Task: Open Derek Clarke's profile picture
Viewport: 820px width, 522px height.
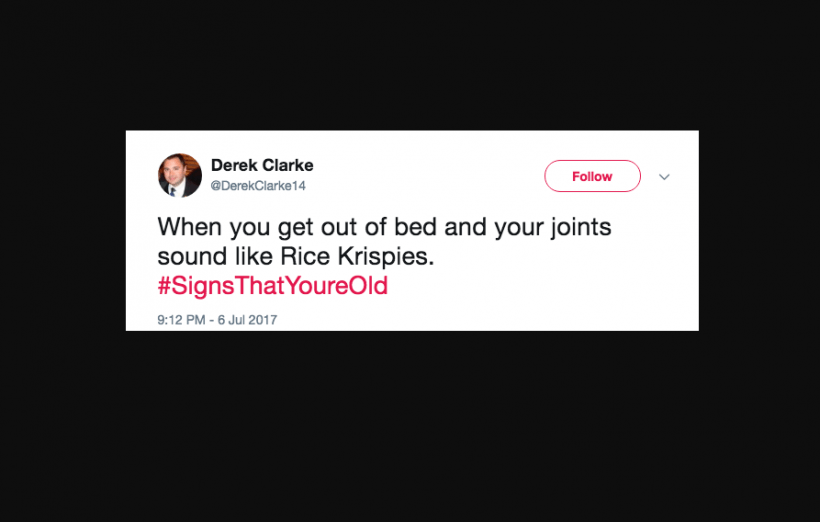Action: pyautogui.click(x=180, y=175)
